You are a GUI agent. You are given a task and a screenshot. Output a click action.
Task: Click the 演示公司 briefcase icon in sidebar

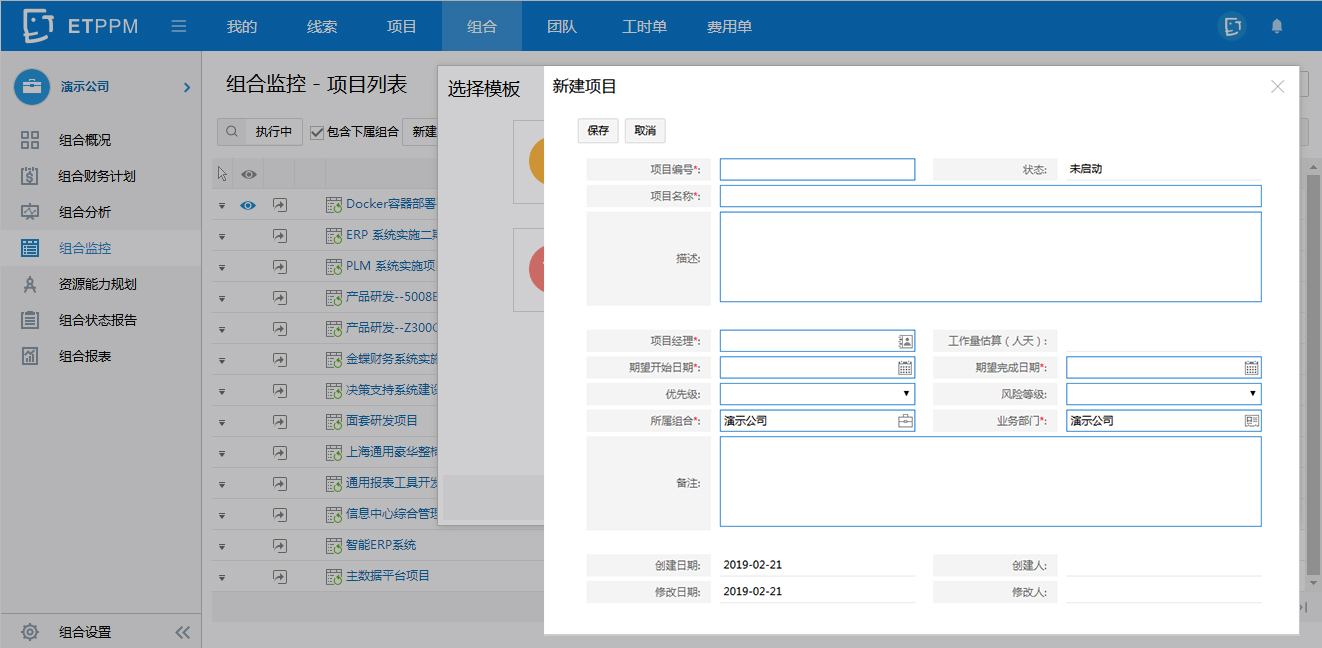[x=32, y=87]
